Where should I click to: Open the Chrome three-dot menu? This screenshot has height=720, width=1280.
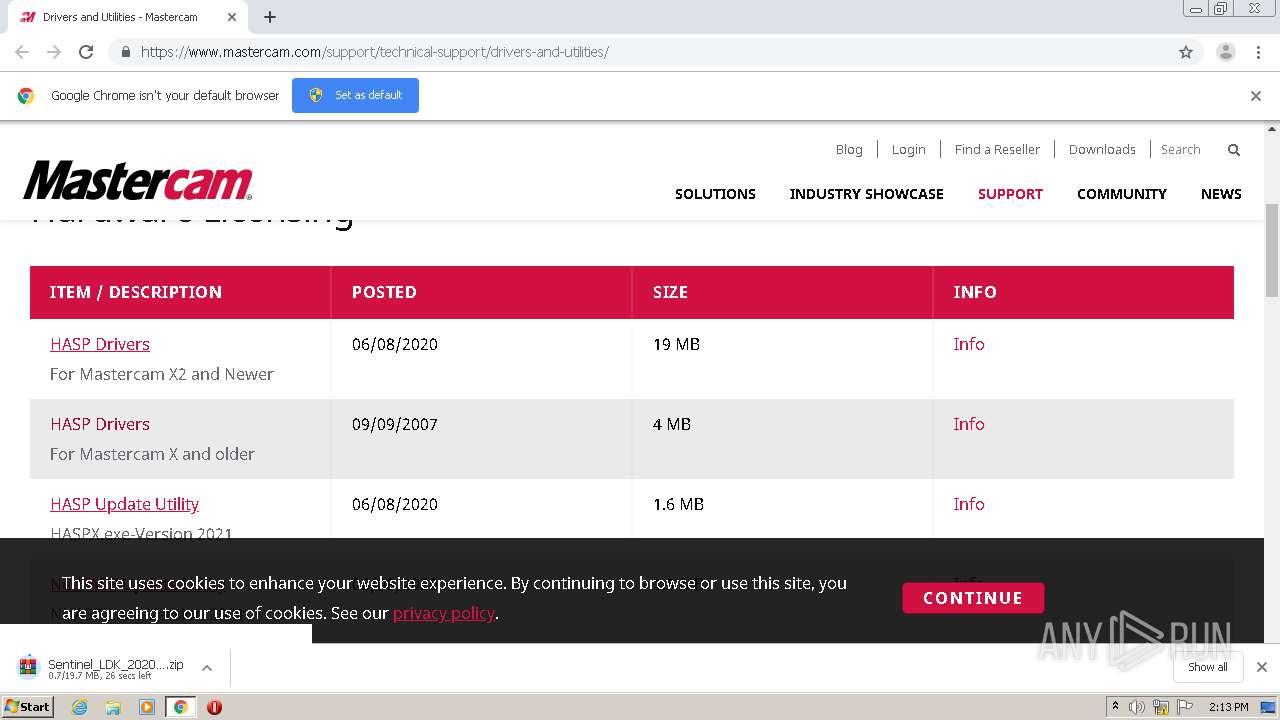[x=1258, y=52]
